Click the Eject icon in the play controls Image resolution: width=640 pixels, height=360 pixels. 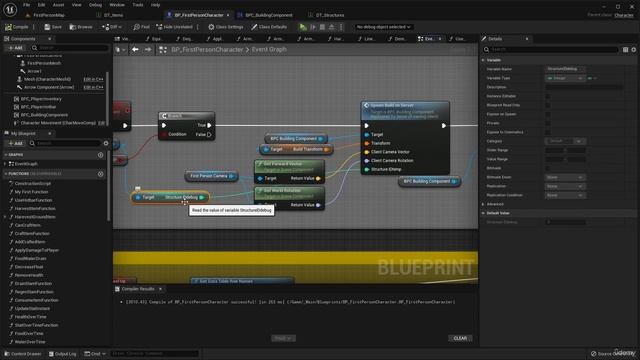pos(331,27)
